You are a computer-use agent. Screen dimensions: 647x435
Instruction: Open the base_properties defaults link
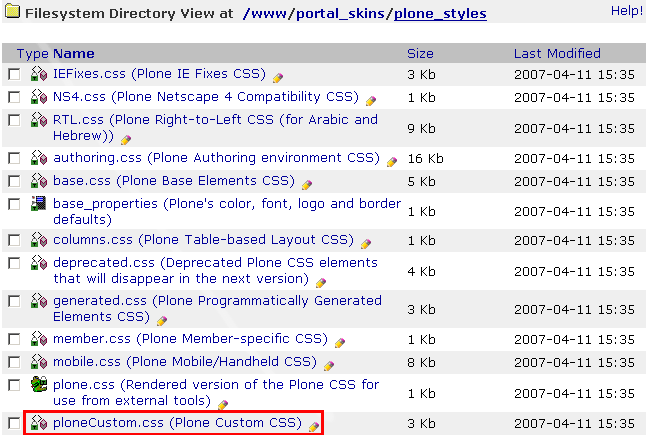pos(227,211)
